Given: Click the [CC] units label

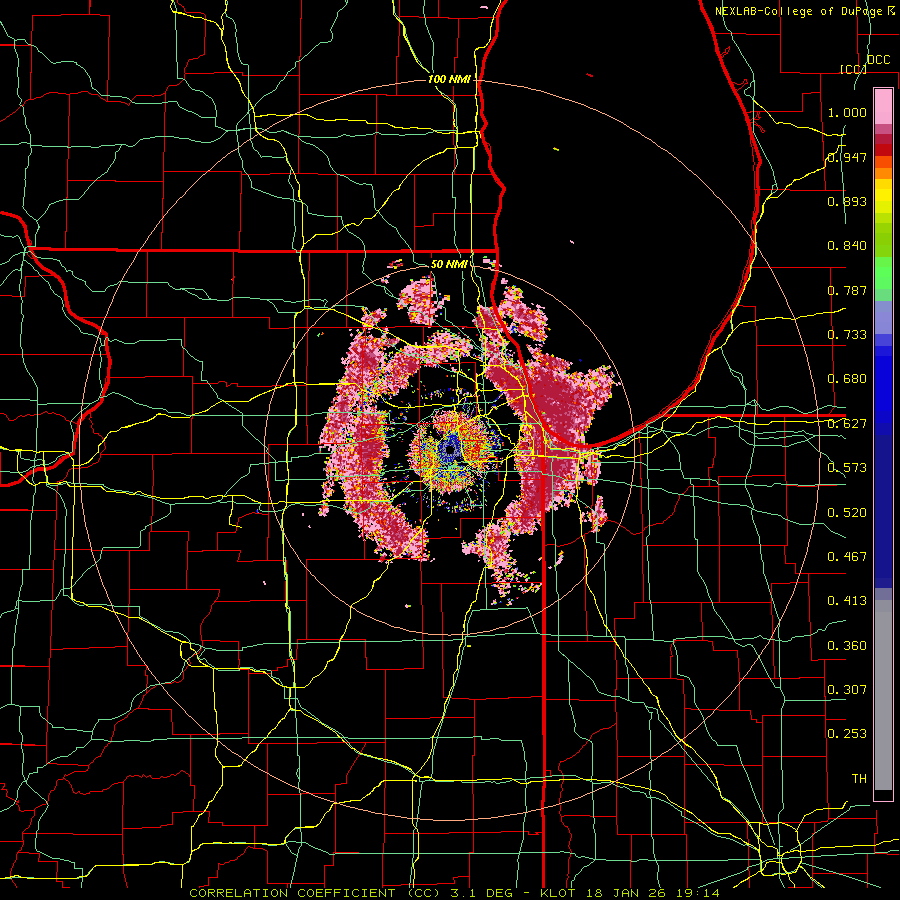Looking at the screenshot, I should tap(853, 69).
